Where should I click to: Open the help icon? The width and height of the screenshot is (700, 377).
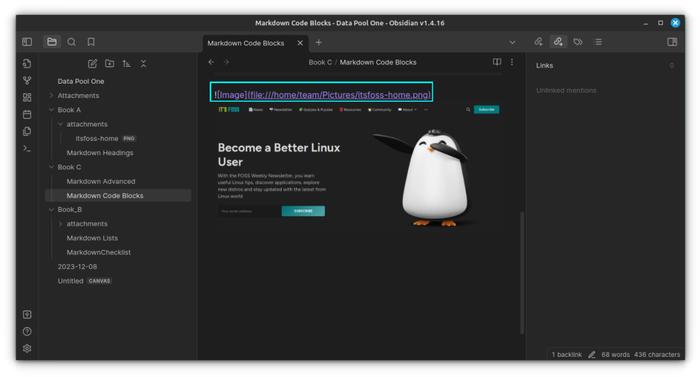(x=27, y=331)
